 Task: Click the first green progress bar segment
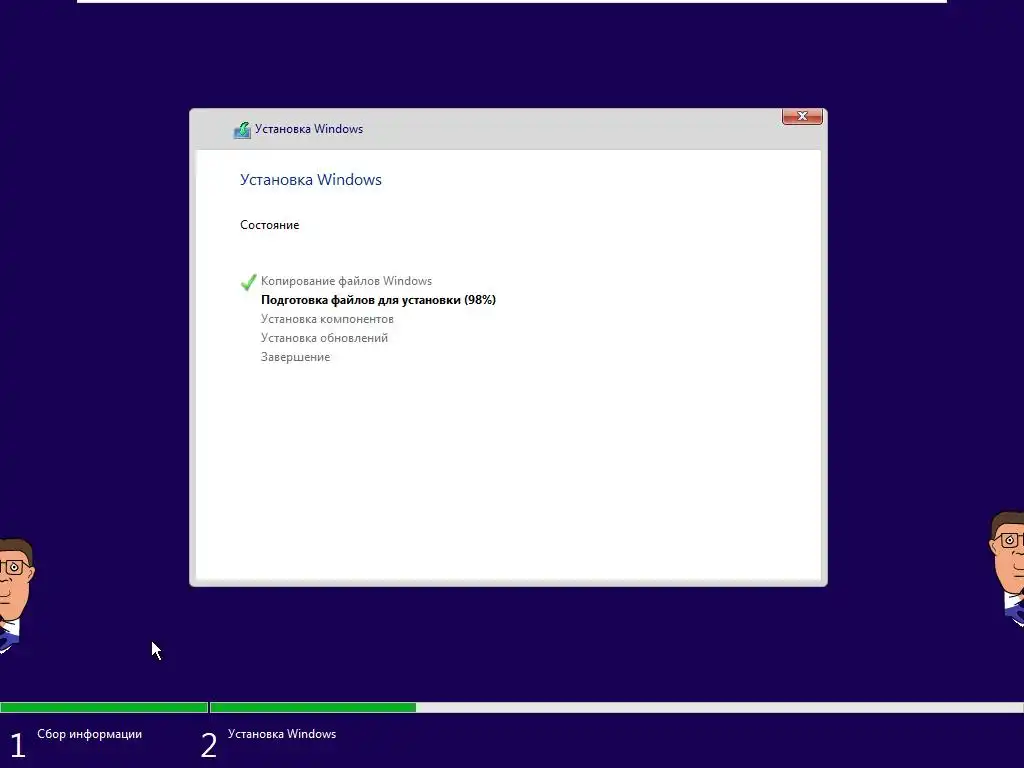(x=104, y=707)
